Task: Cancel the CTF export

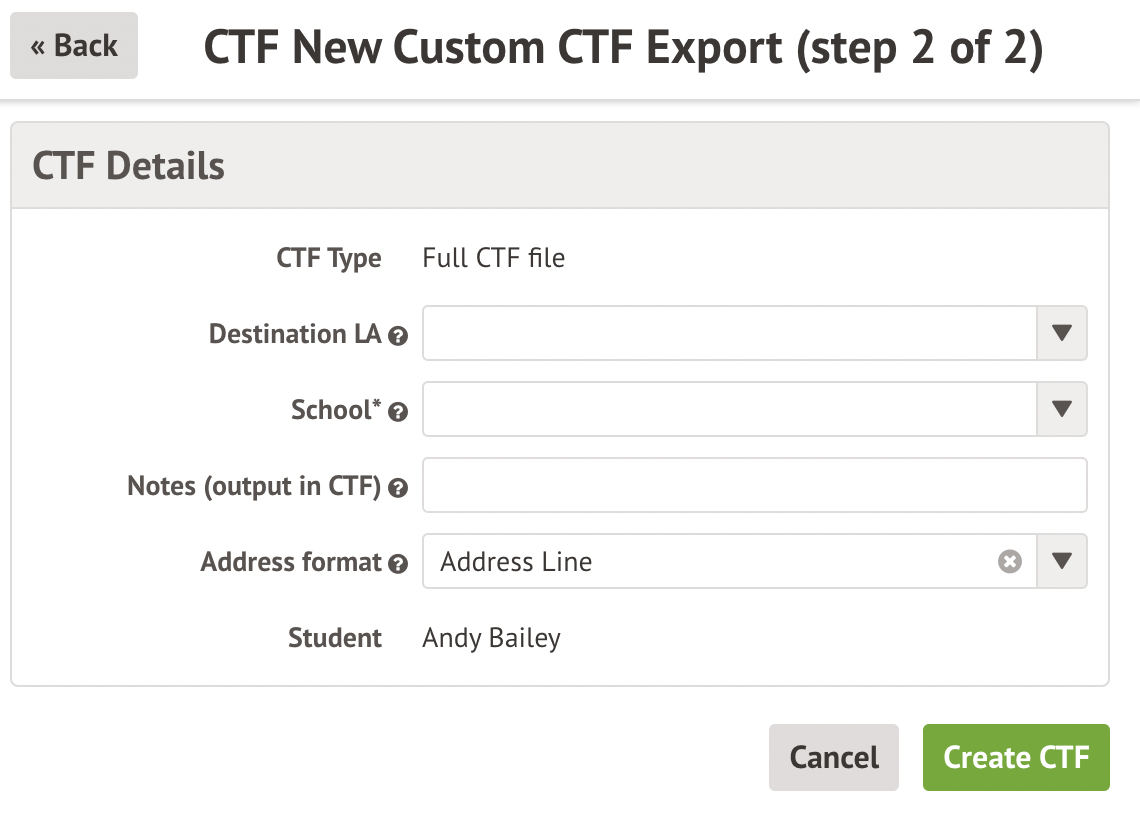Action: [x=834, y=757]
